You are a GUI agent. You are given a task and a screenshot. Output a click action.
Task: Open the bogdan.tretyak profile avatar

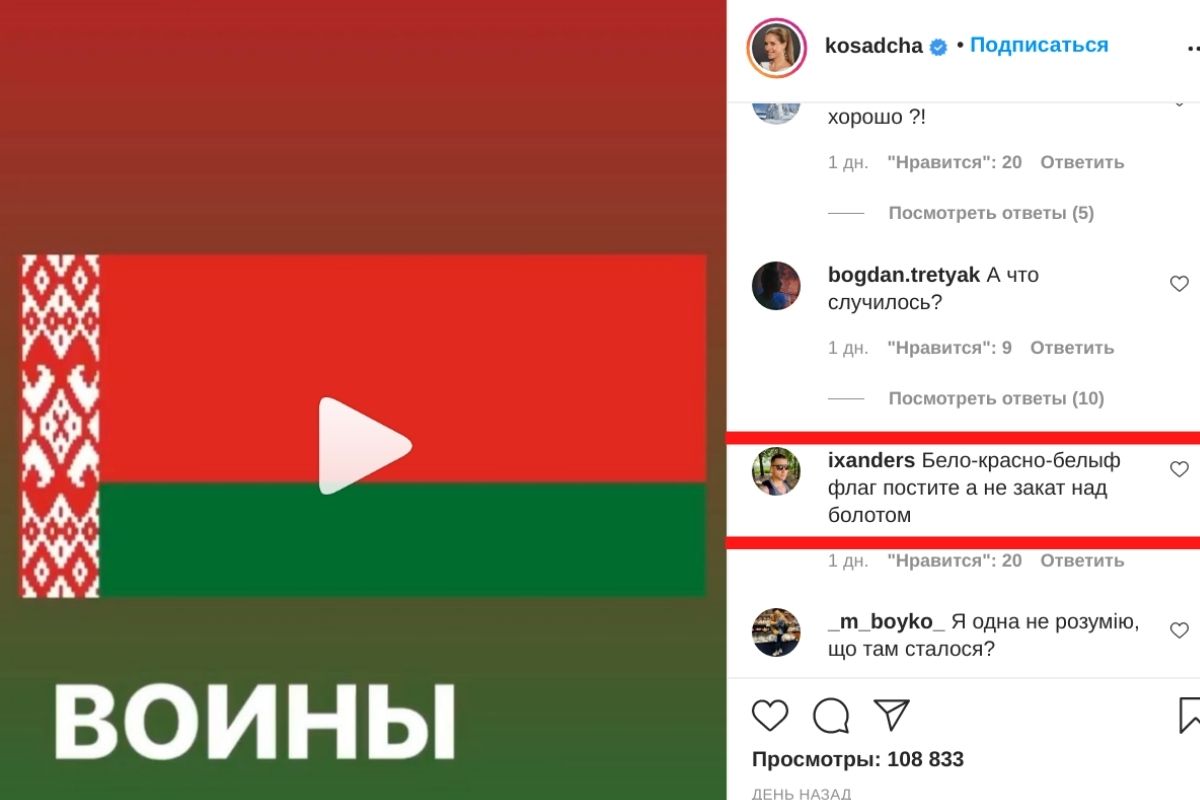point(776,286)
